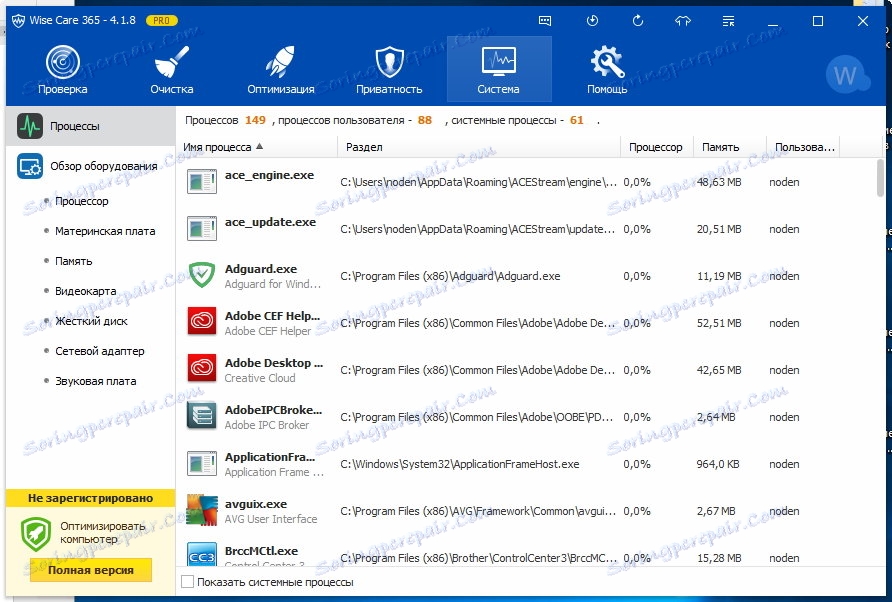Sort by Имя процесса column header
This screenshot has width=892, height=602.
click(257, 147)
